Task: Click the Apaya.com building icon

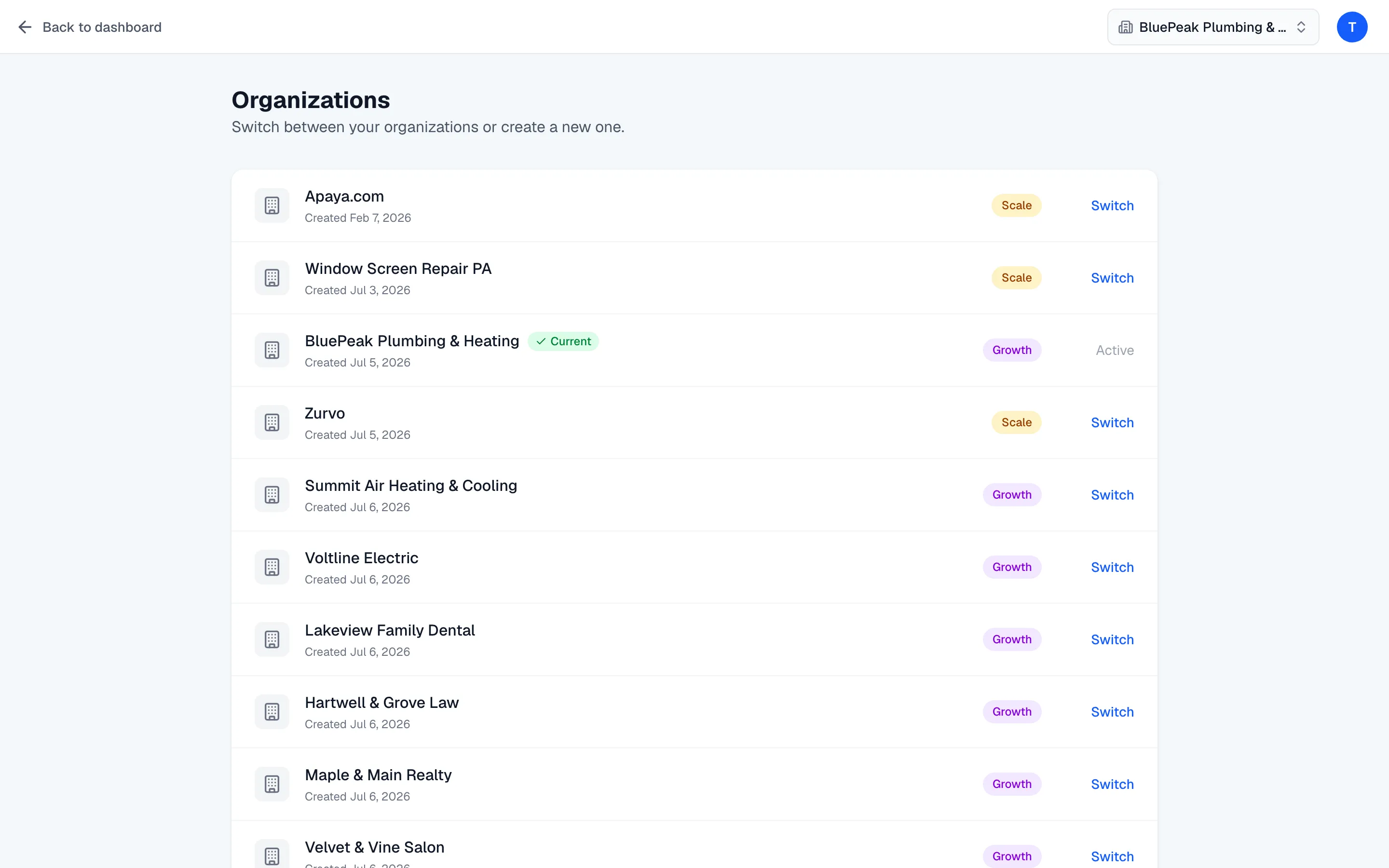Action: click(272, 205)
